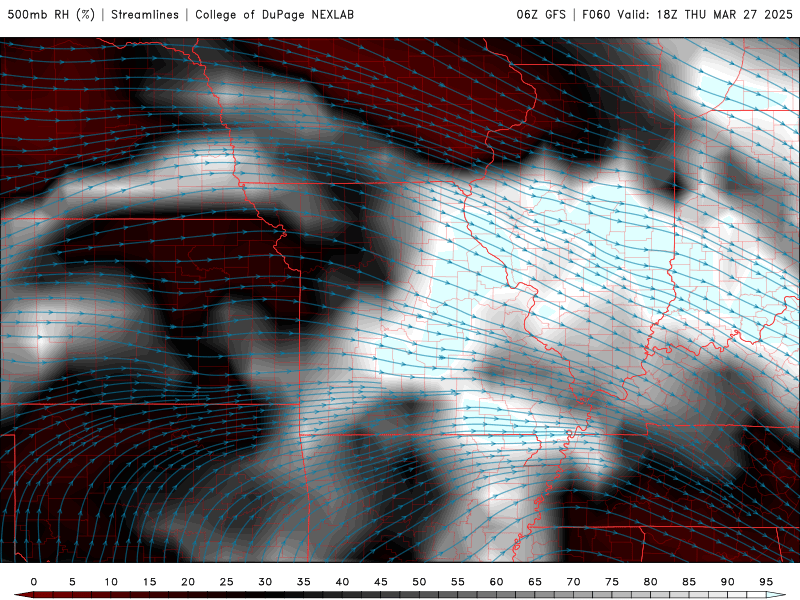Click the colorbar label "85"

pyautogui.click(x=689, y=582)
